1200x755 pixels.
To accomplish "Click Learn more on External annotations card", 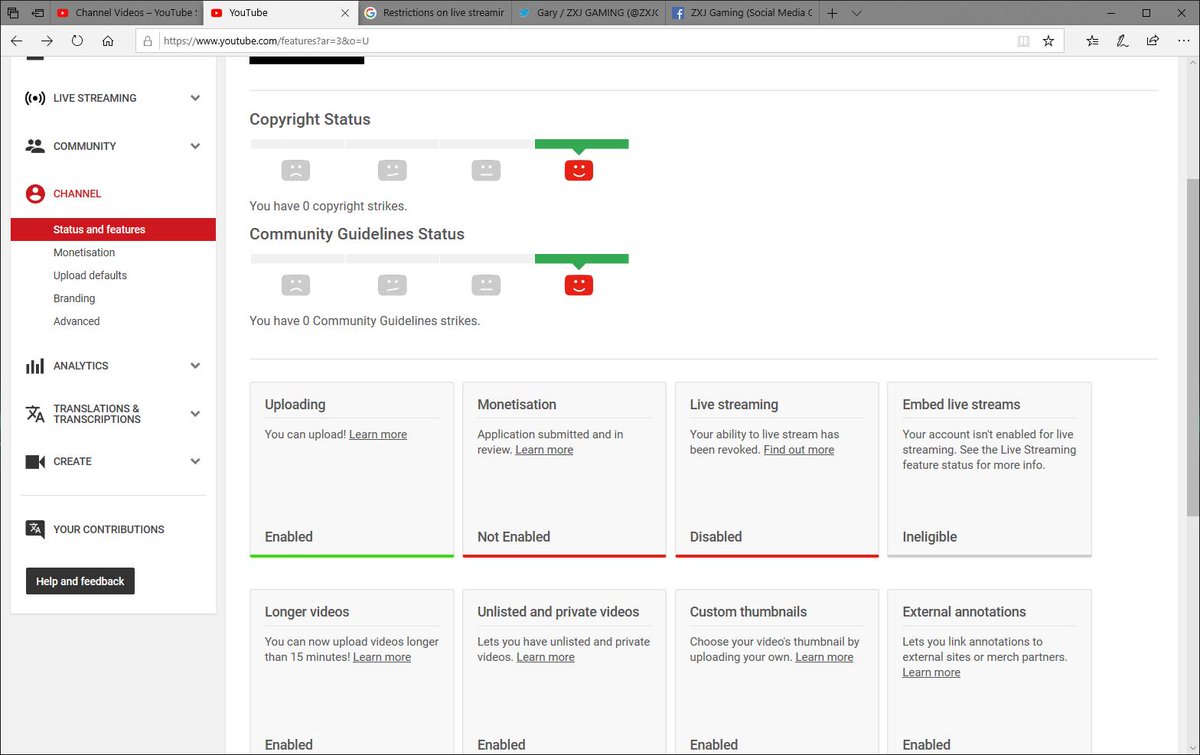I will coord(931,672).
